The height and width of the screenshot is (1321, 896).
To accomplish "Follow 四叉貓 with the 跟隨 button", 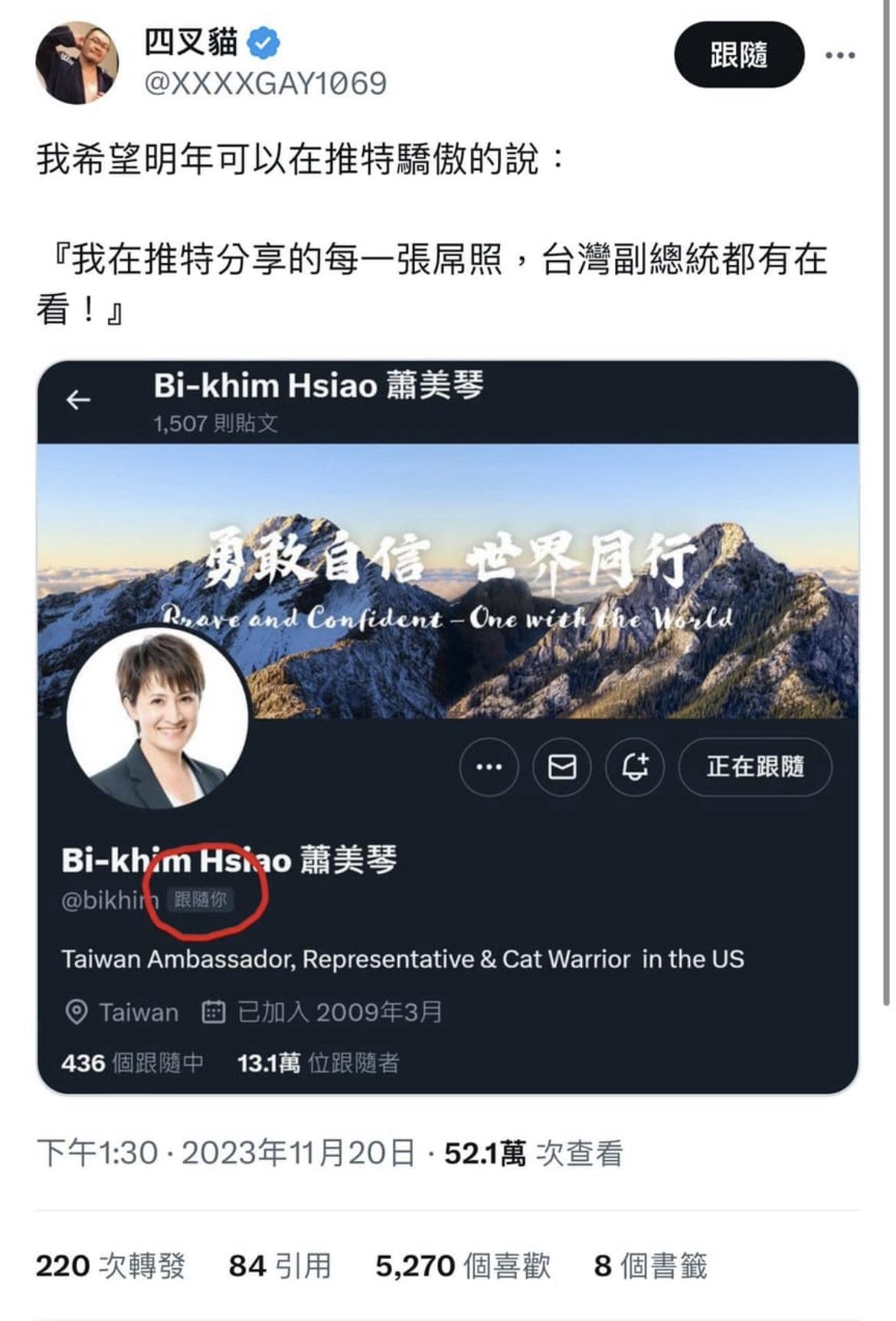I will point(739,55).
